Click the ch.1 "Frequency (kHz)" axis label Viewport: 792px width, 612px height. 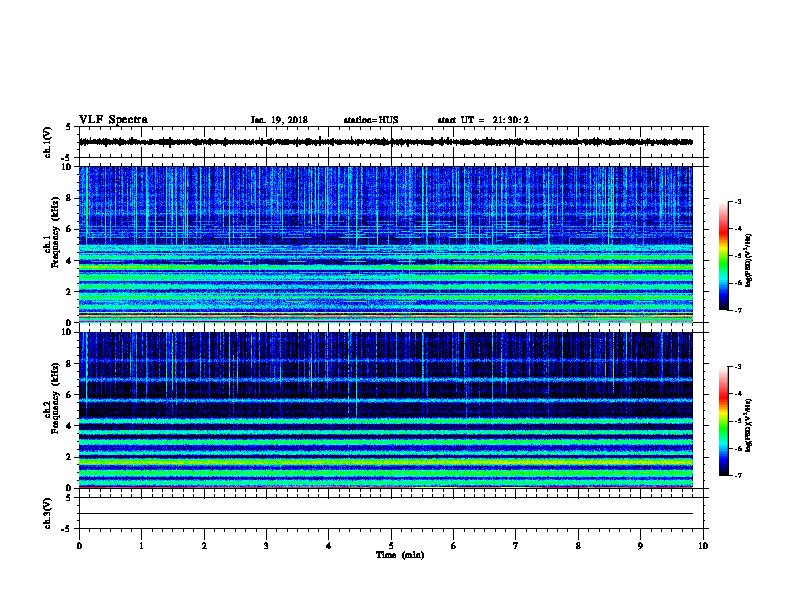click(x=55, y=232)
